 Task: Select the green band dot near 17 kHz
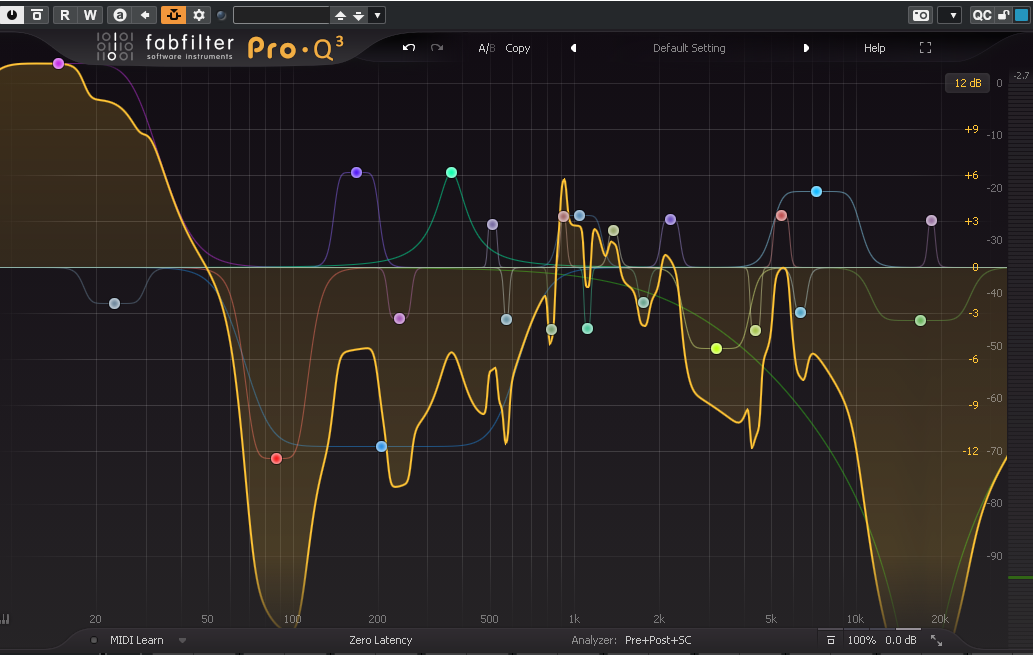point(920,320)
